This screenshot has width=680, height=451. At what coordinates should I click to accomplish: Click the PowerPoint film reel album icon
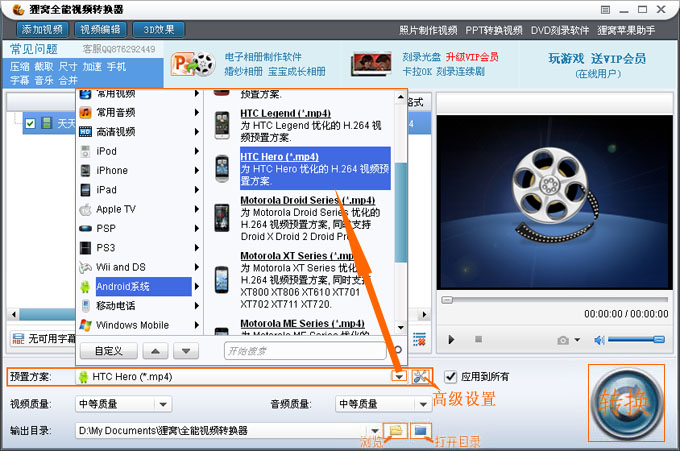click(x=193, y=64)
